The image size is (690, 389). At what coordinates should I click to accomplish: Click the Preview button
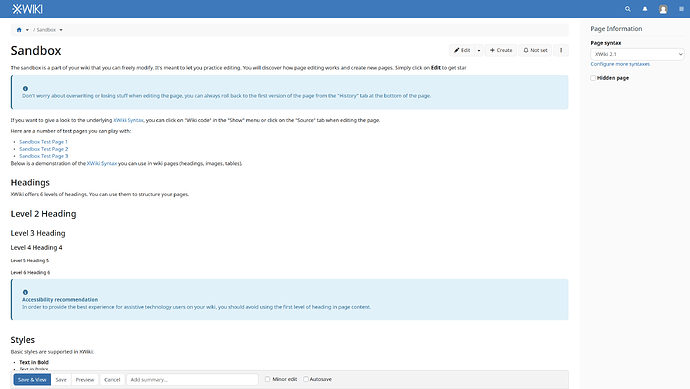tap(84, 379)
